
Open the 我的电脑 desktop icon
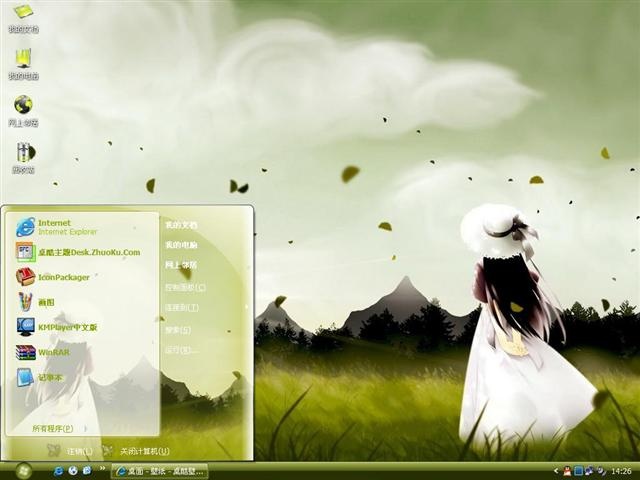click(23, 64)
